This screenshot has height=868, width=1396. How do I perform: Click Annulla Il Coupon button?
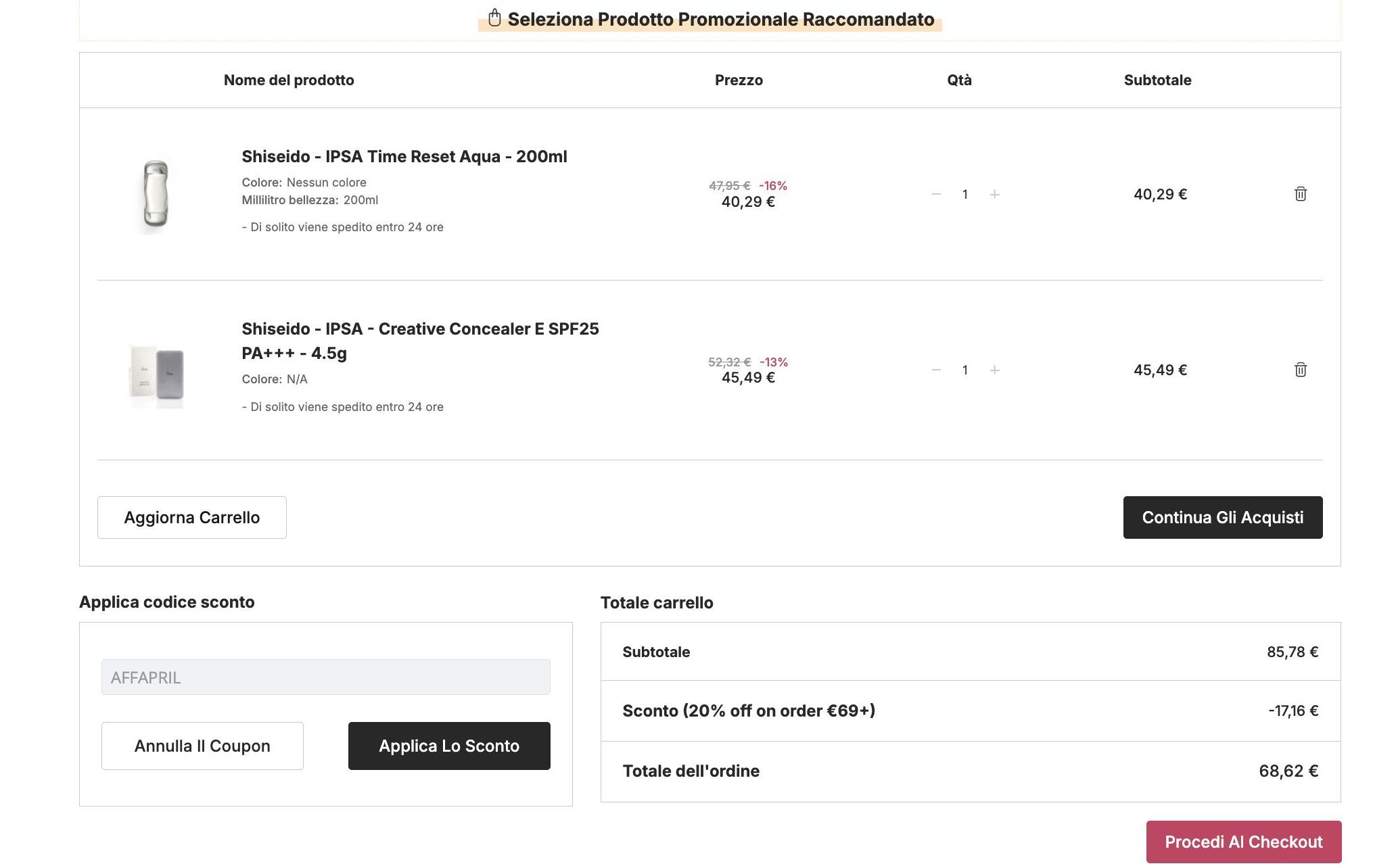pyautogui.click(x=202, y=746)
